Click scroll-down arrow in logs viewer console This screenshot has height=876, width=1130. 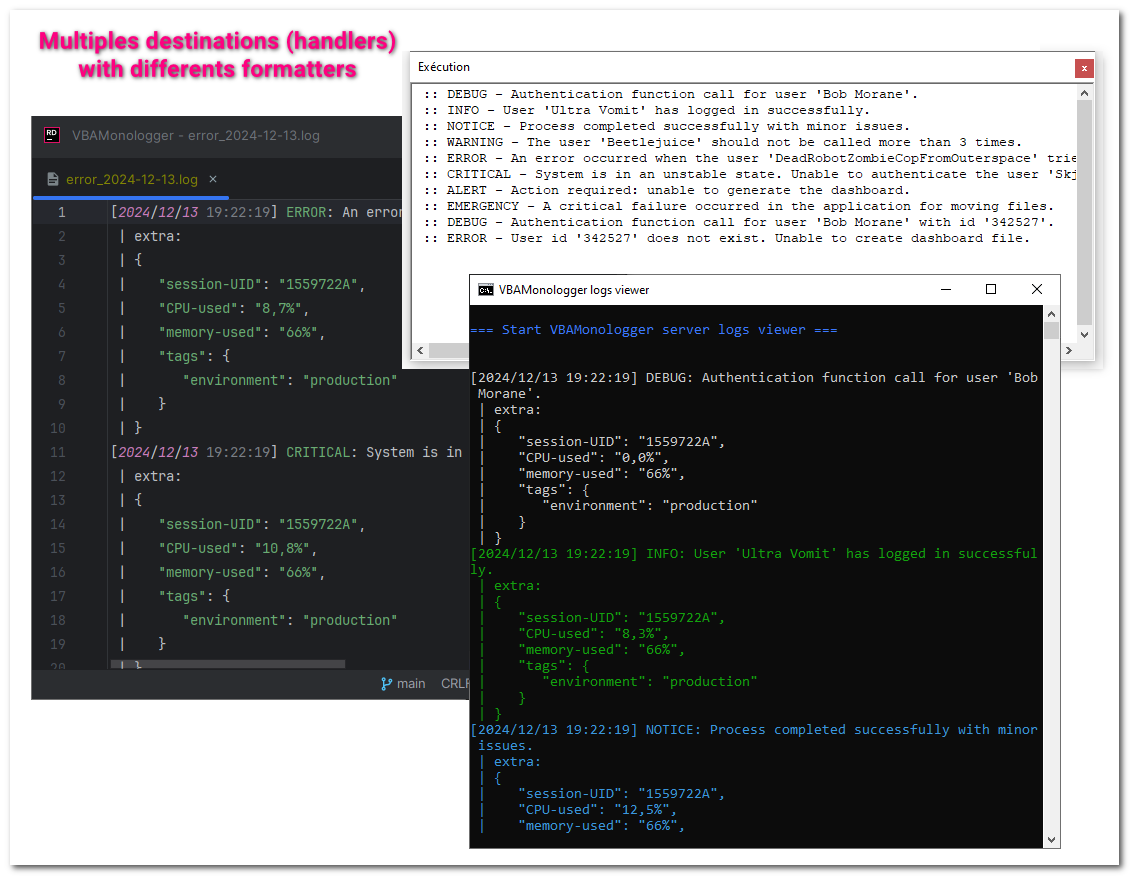(1051, 839)
